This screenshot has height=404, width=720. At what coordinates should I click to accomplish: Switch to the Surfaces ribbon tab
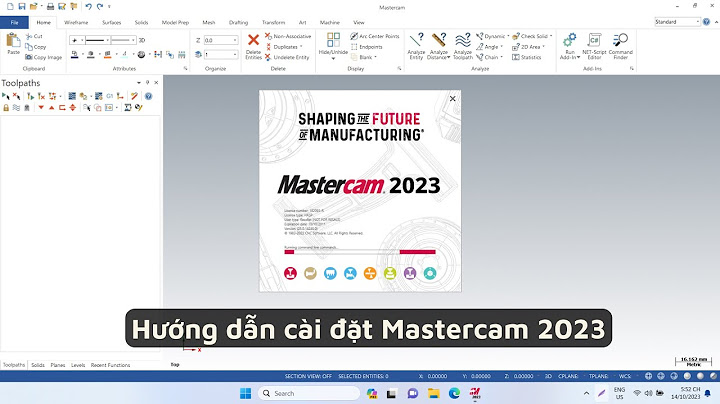tap(112, 22)
